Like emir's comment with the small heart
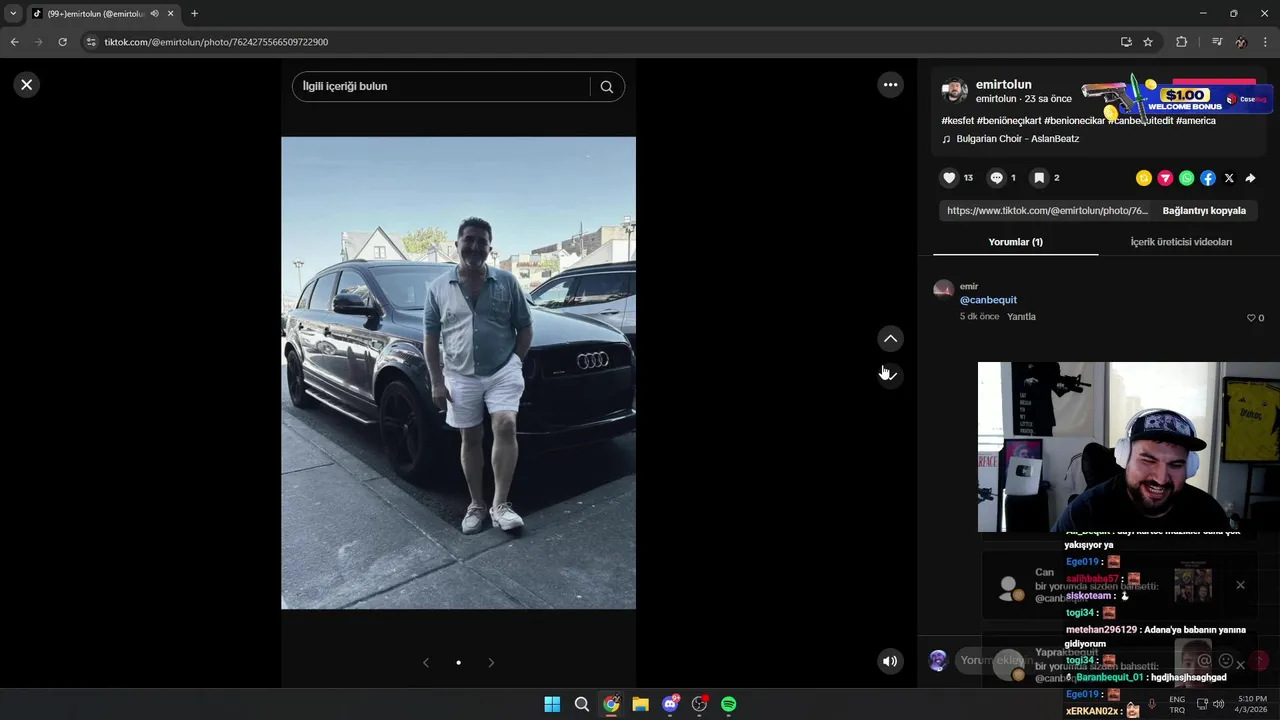Image resolution: width=1280 pixels, height=720 pixels. click(x=1250, y=318)
